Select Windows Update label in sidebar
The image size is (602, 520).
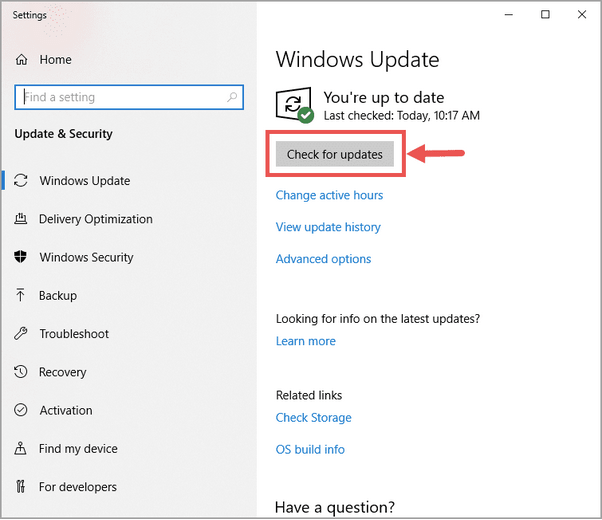pos(85,181)
